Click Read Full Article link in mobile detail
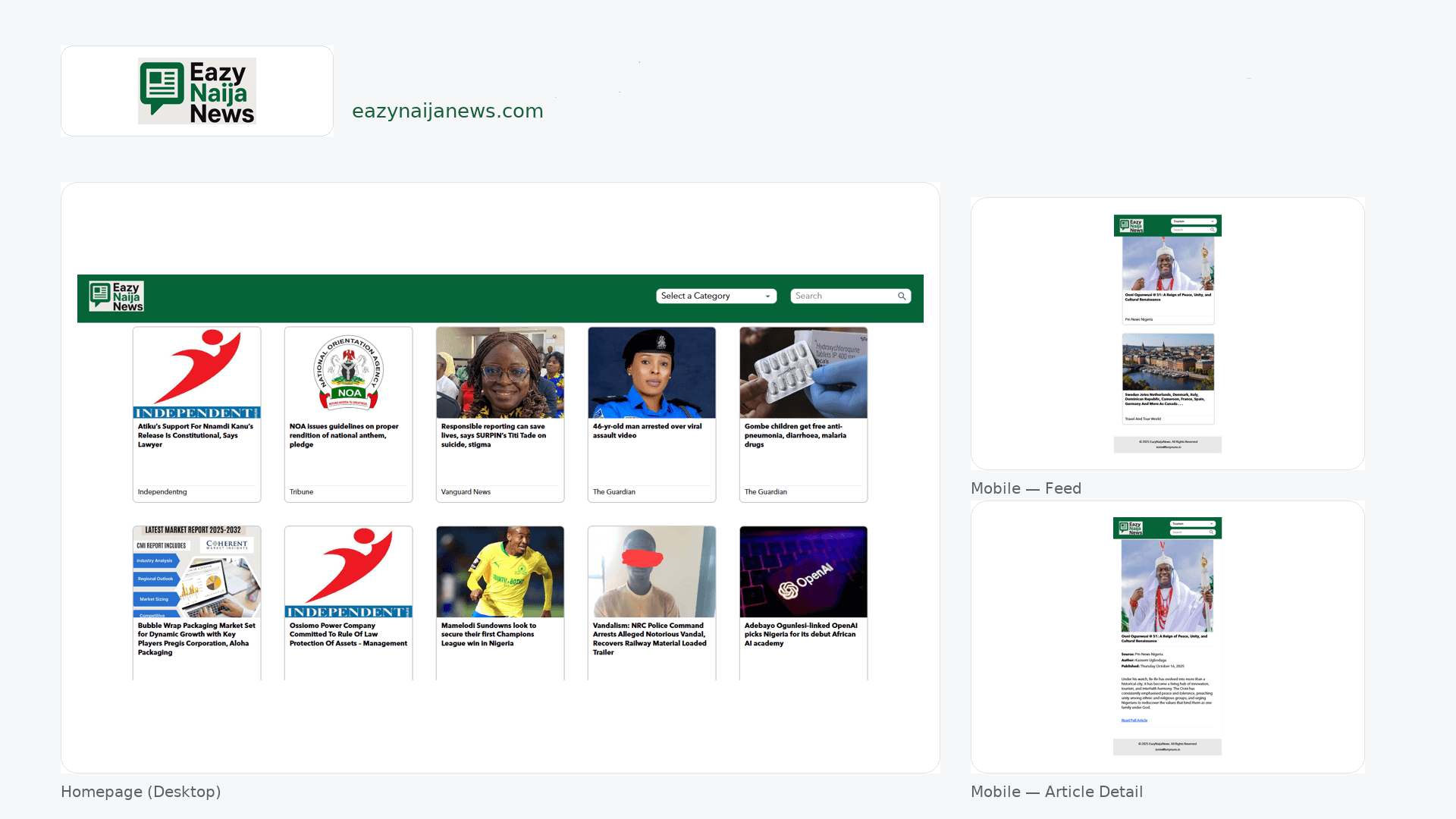Image resolution: width=1456 pixels, height=819 pixels. click(x=1134, y=720)
